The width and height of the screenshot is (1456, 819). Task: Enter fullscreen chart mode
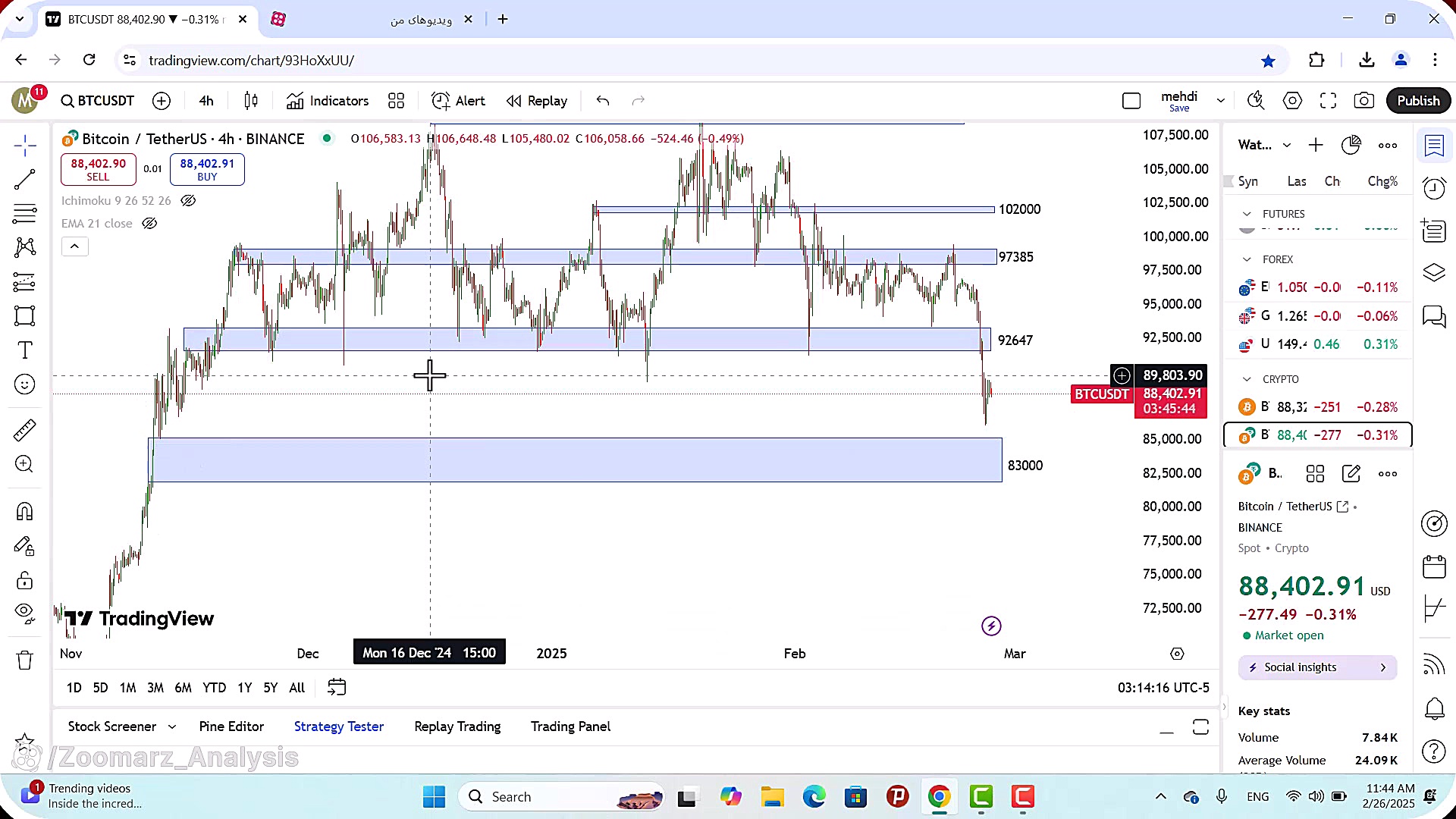pos(1328,101)
